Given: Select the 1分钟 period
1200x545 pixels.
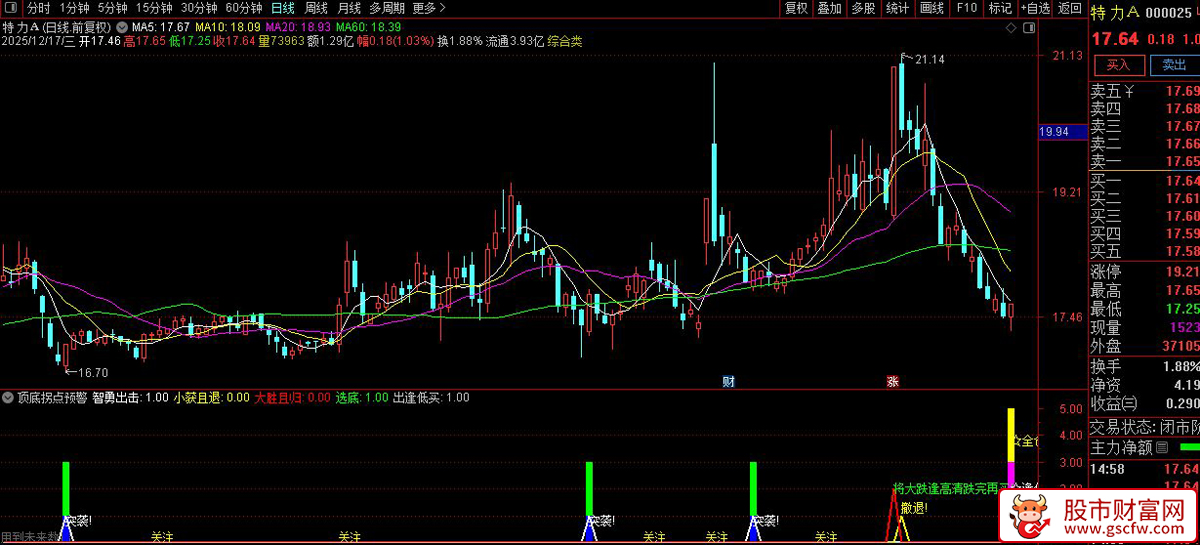Looking at the screenshot, I should click(x=75, y=8).
